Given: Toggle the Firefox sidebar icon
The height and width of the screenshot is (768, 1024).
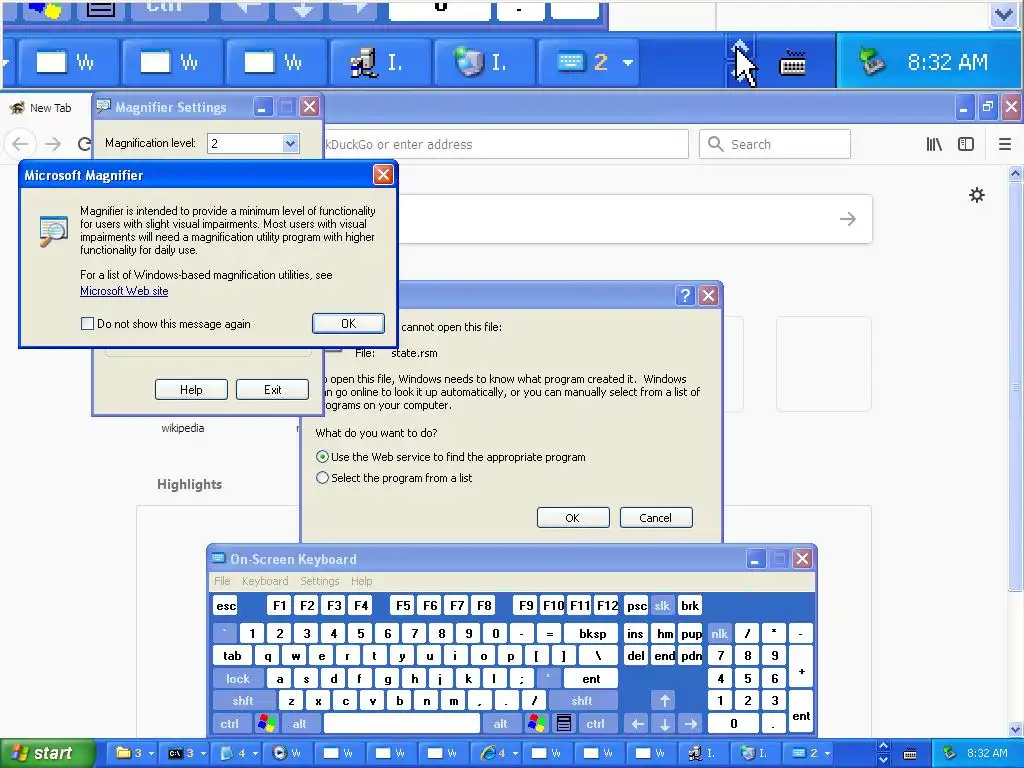Looking at the screenshot, I should pyautogui.click(x=966, y=144).
